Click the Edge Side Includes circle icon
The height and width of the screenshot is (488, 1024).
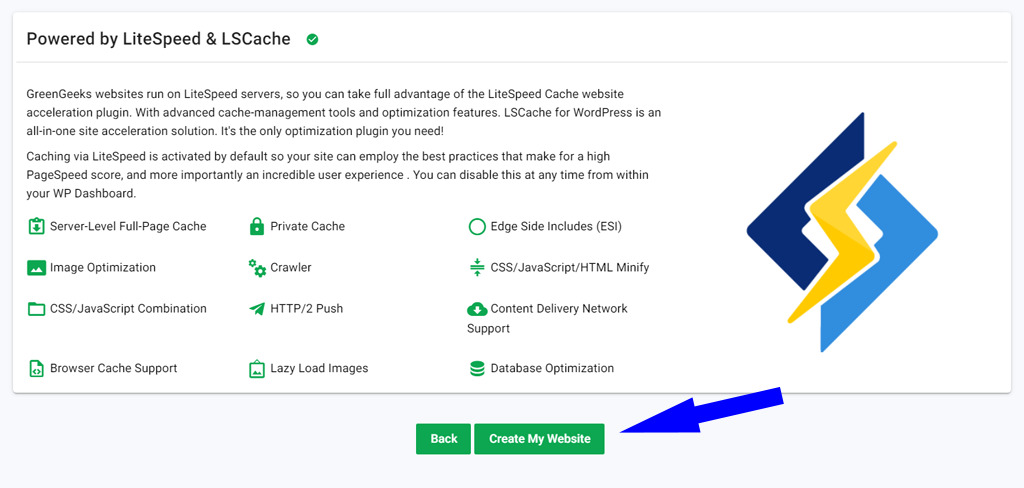point(477,227)
